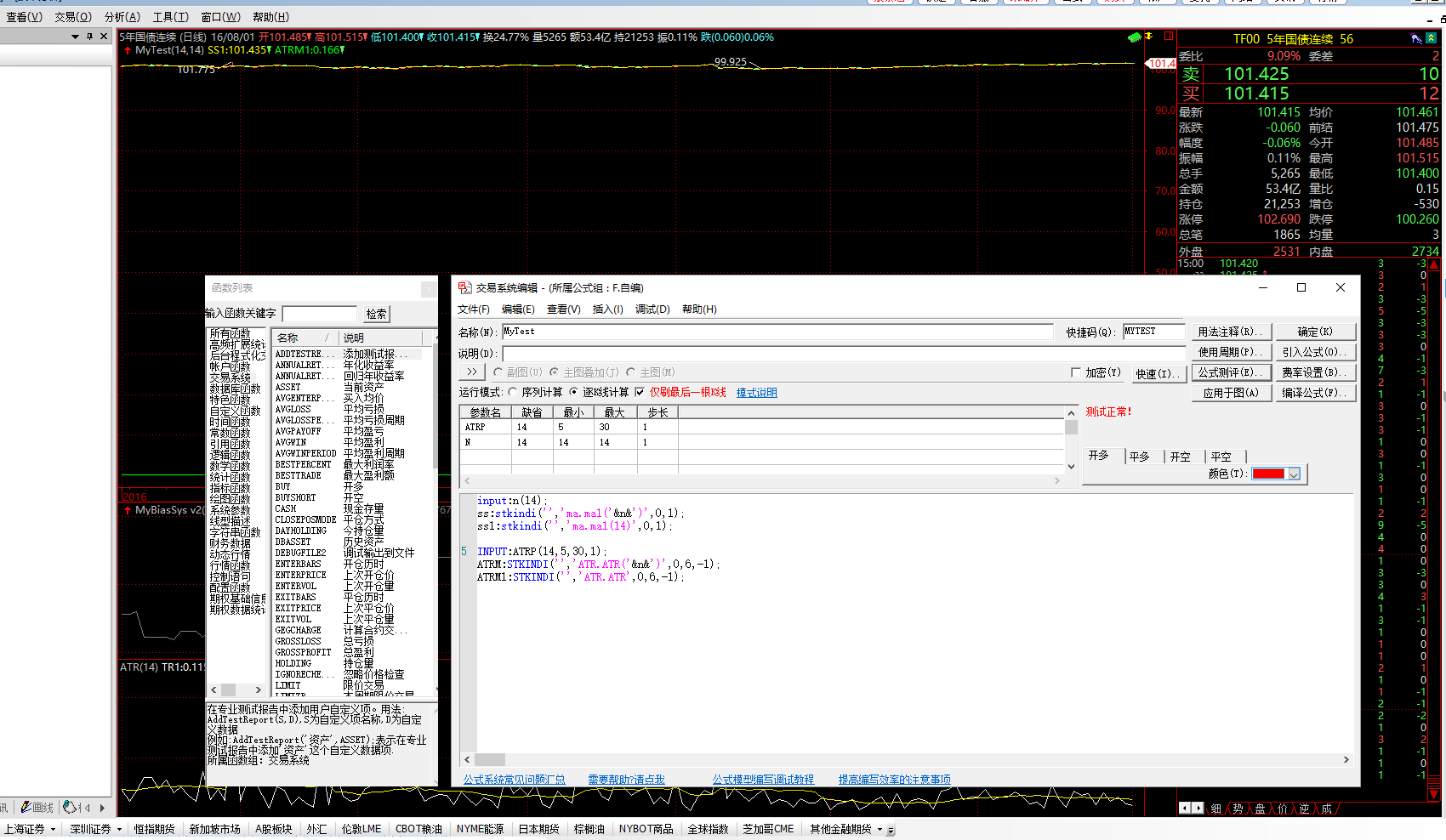Open the 深圳证券 dropdown arrow
This screenshot has width=1446, height=840.
(x=119, y=829)
